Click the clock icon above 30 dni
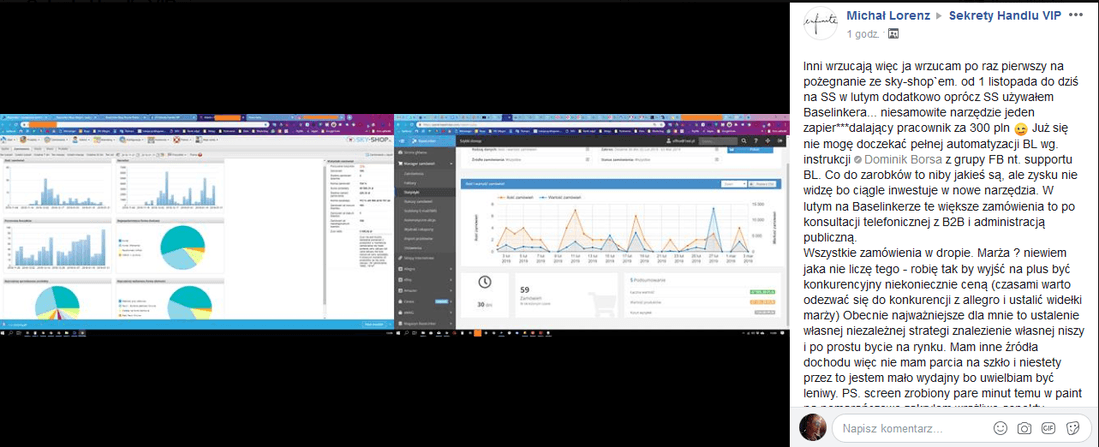The width and height of the screenshot is (1099, 447). click(484, 284)
